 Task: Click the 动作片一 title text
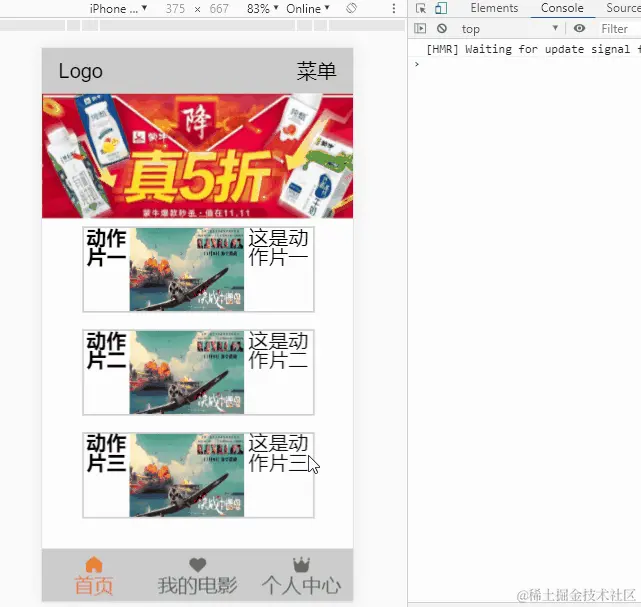106,248
